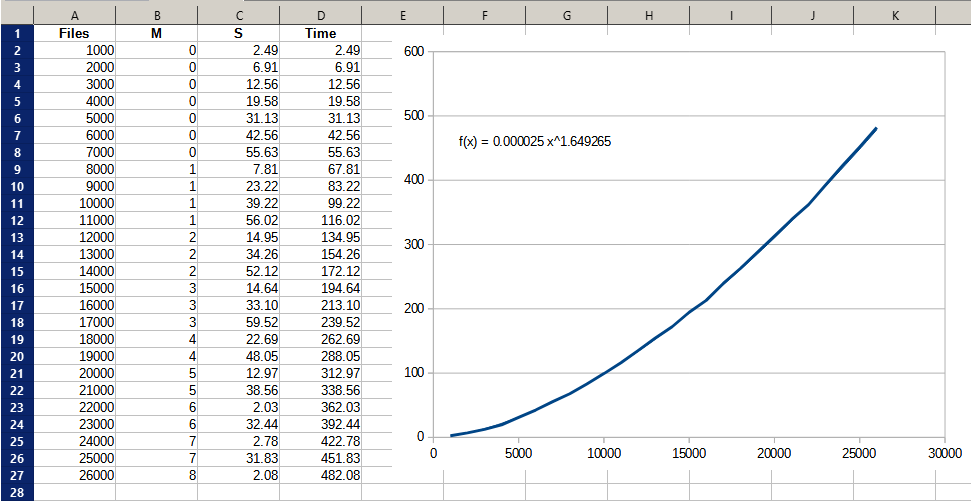Image resolution: width=971 pixels, height=501 pixels.
Task: Select row 1 header
Action: coord(17,33)
